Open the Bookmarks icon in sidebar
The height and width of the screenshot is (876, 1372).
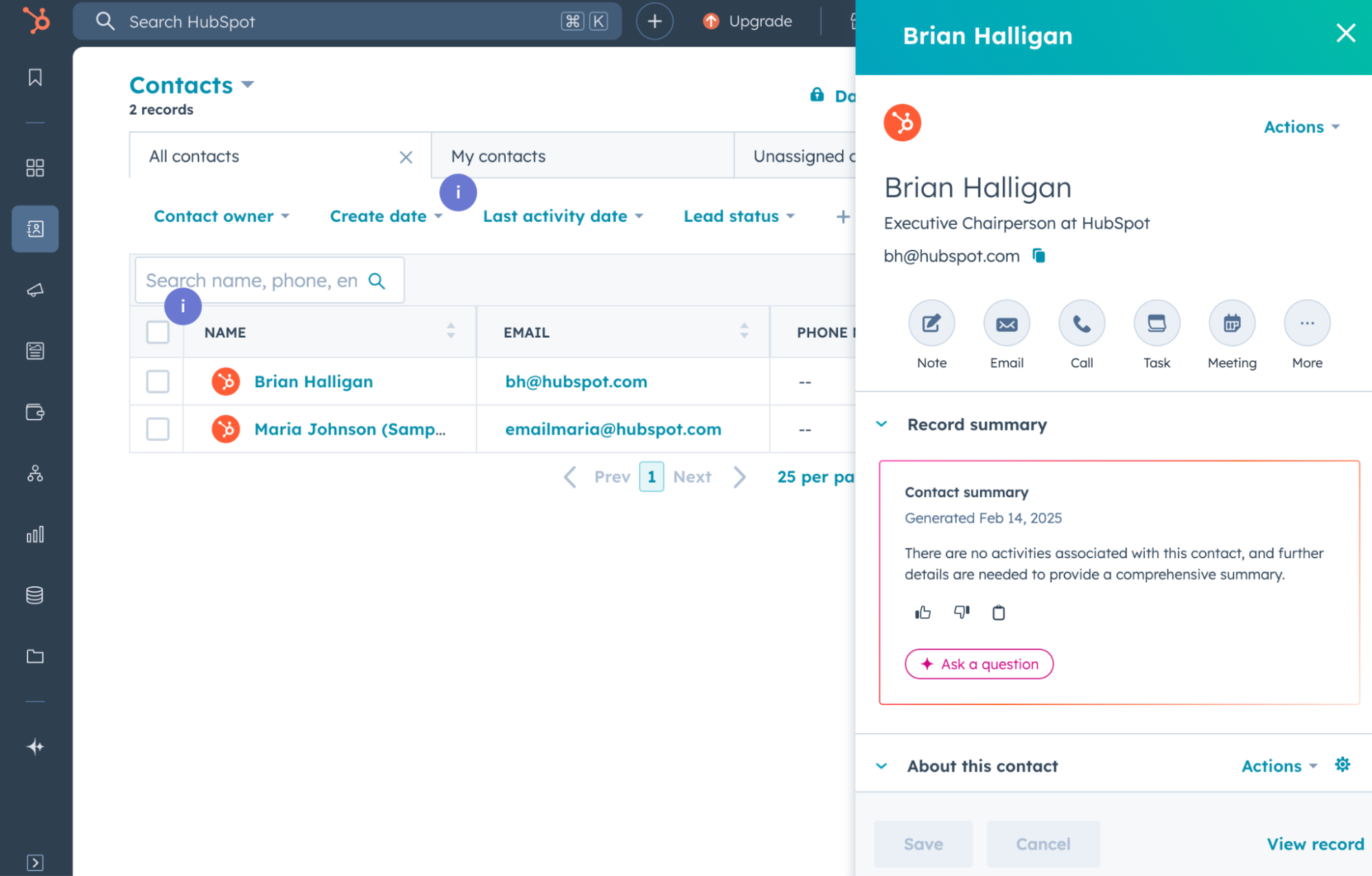coord(35,77)
